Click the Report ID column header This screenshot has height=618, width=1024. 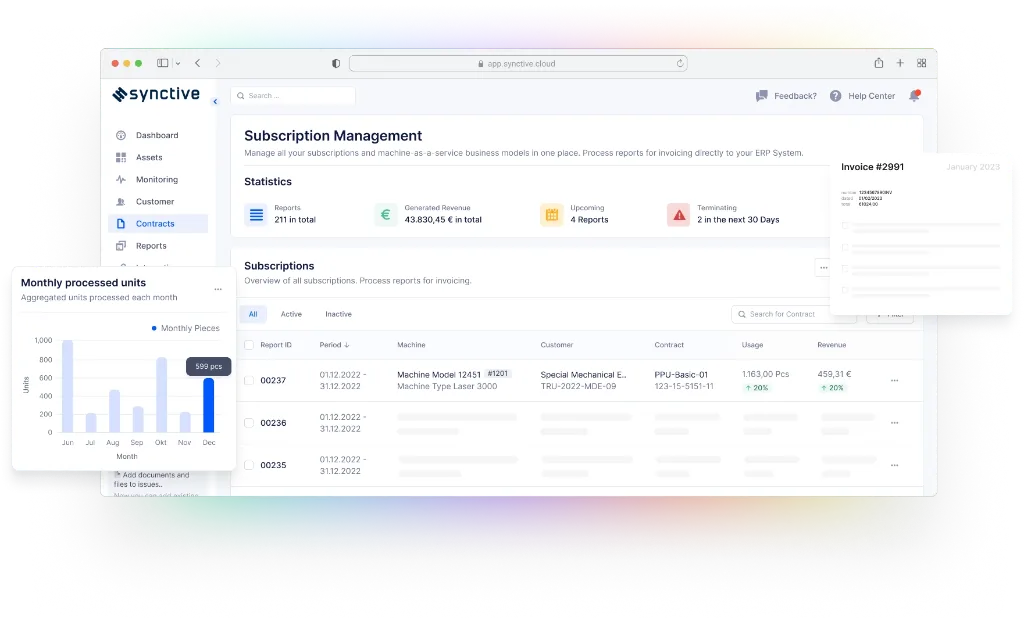click(x=276, y=345)
